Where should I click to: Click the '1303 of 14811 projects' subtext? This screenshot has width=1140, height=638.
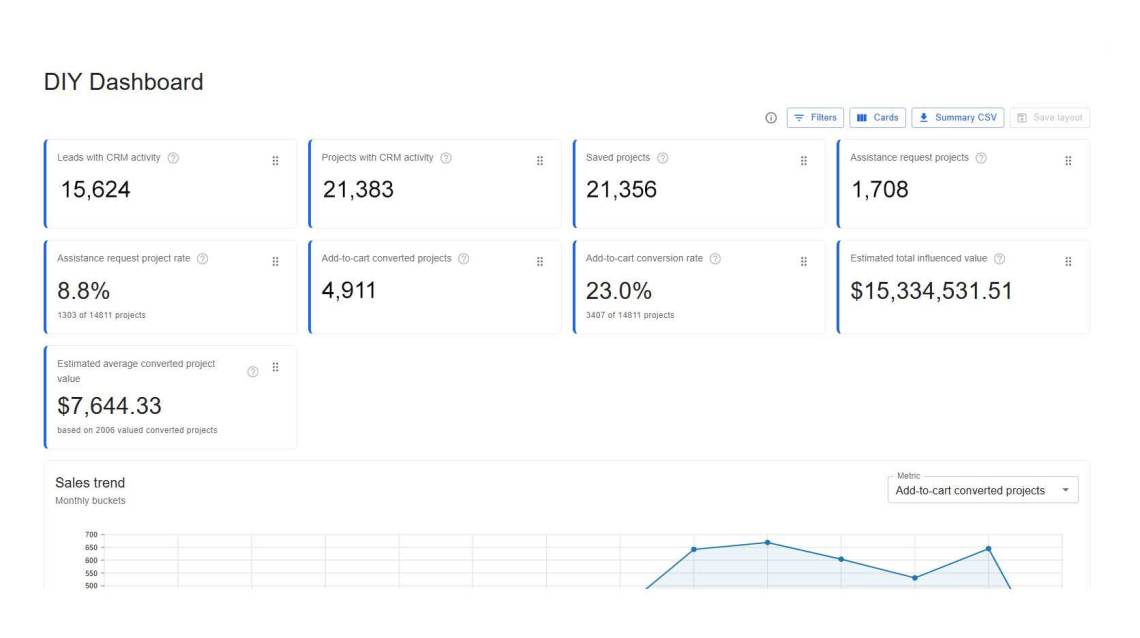(101, 315)
